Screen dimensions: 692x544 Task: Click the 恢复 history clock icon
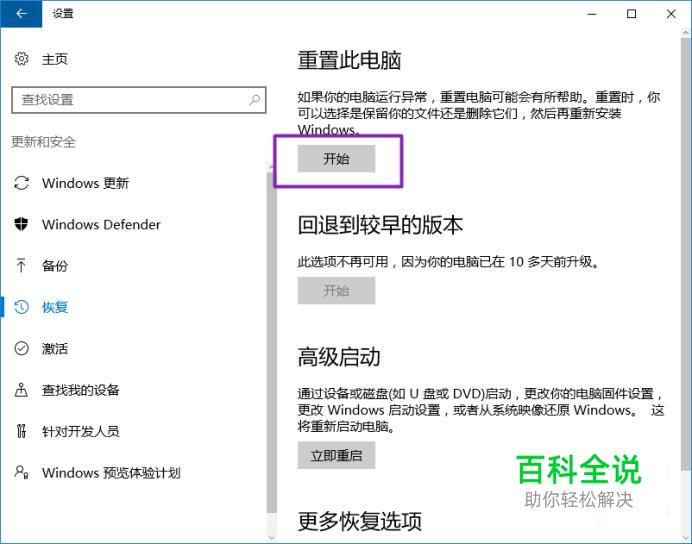pos(22,307)
